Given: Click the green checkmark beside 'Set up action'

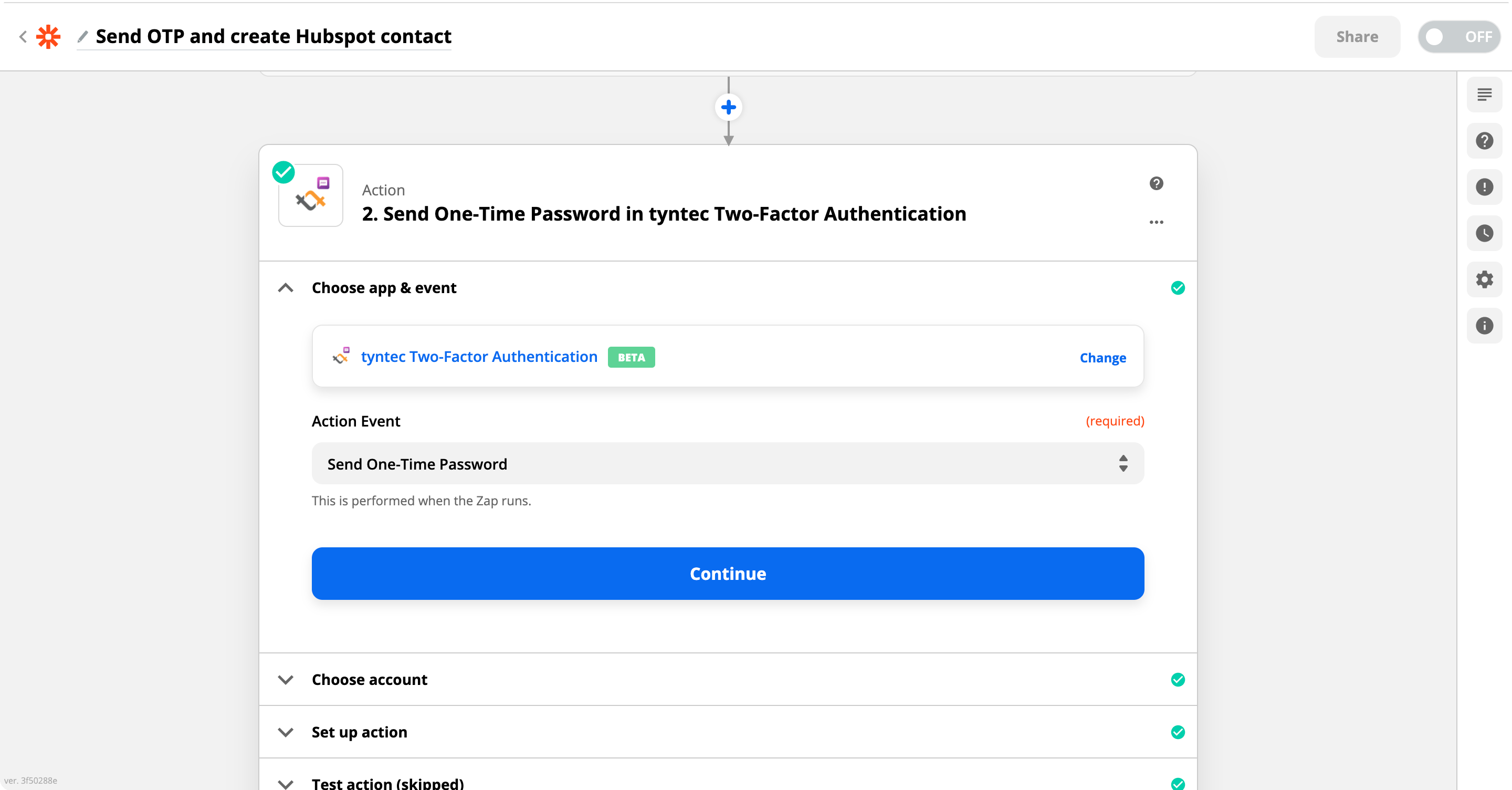Looking at the screenshot, I should click(1178, 732).
